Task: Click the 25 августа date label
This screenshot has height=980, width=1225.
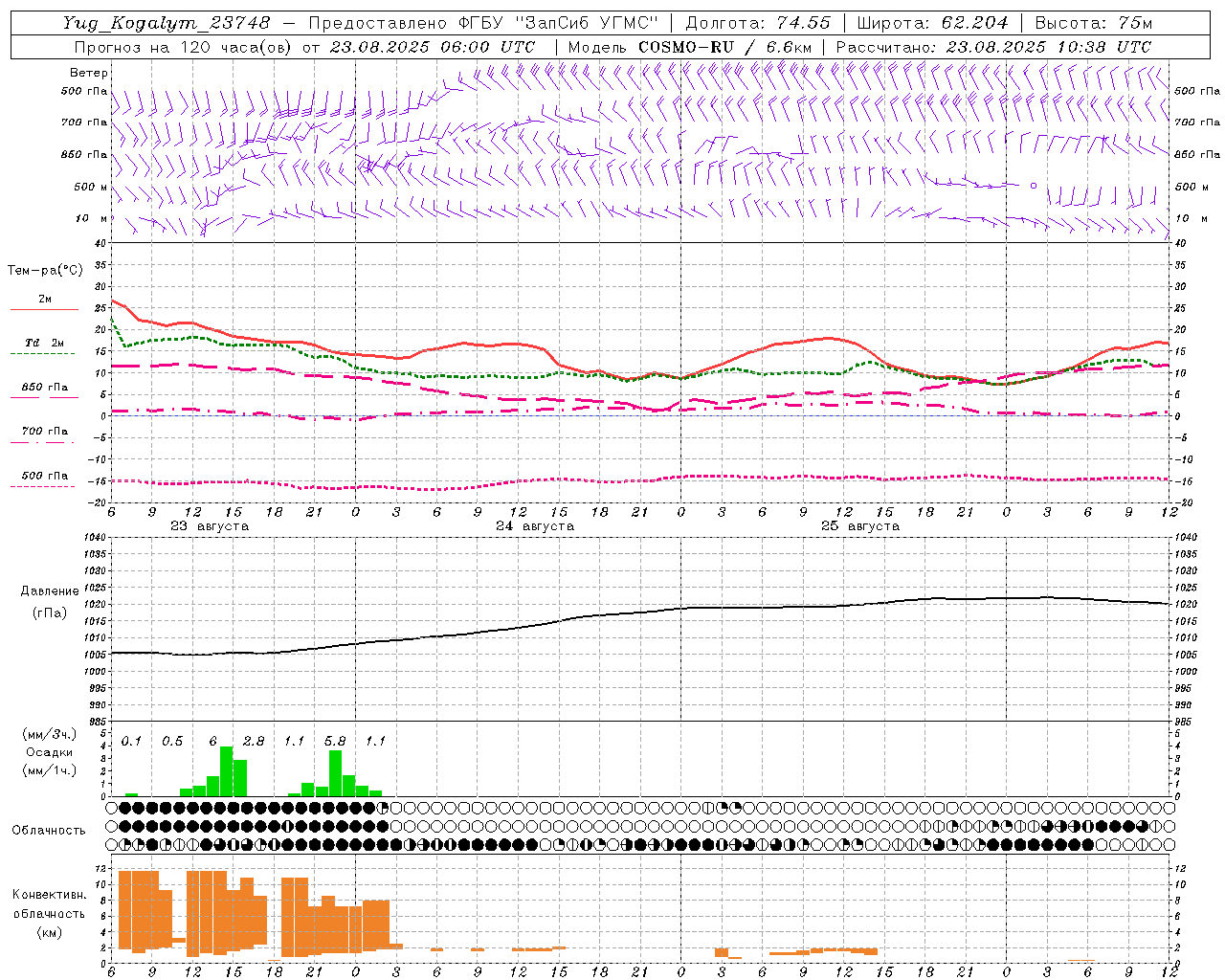Action: click(860, 526)
